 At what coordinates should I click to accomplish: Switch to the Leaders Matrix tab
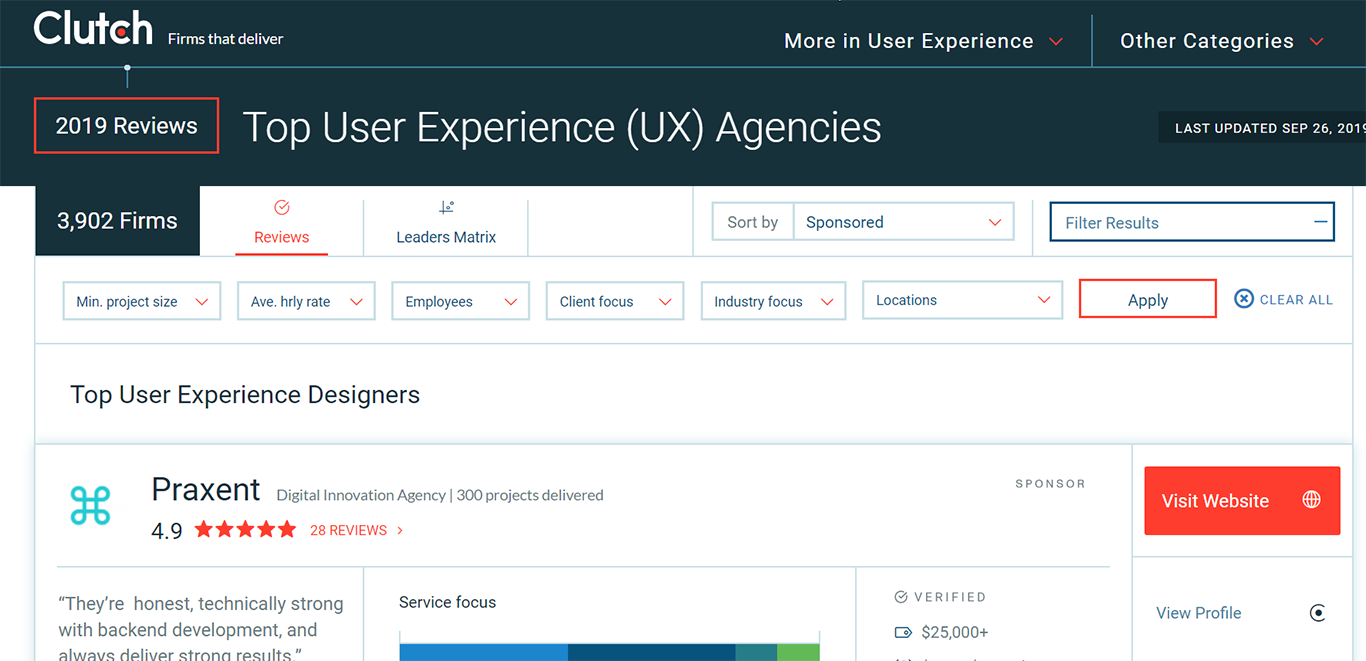(x=446, y=221)
